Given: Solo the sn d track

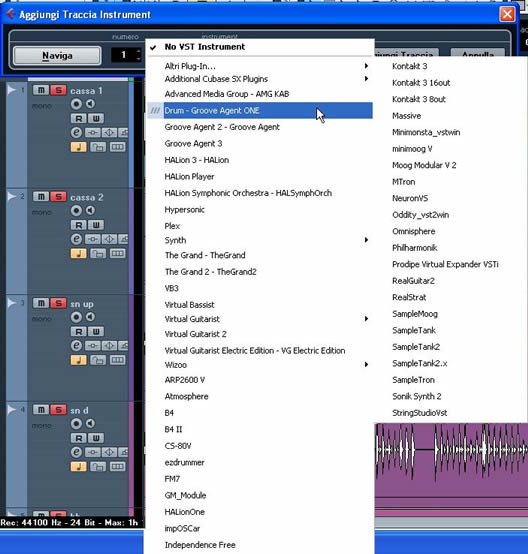Looking at the screenshot, I should pos(58,410).
